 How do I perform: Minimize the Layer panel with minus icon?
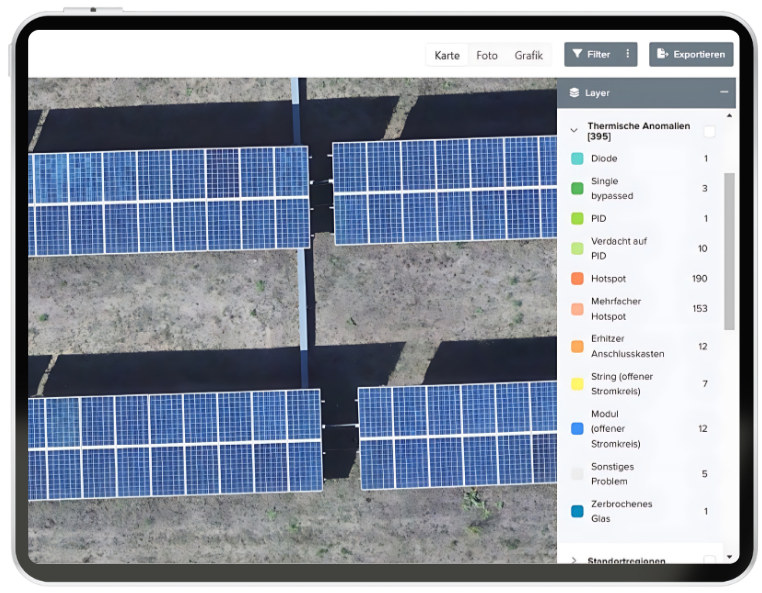[724, 92]
